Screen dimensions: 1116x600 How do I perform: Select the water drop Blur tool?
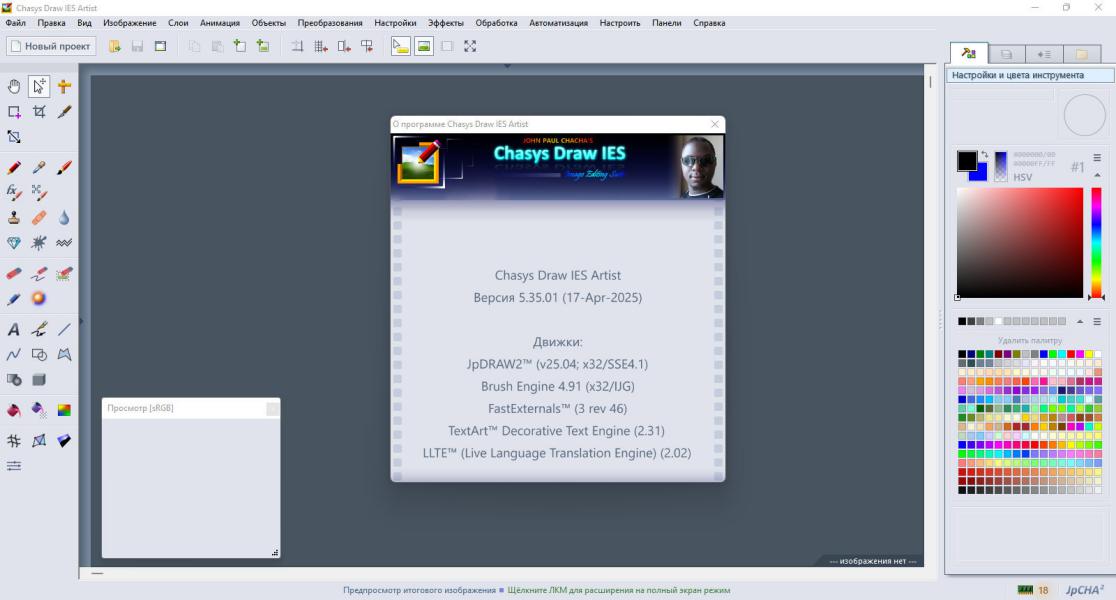64,218
